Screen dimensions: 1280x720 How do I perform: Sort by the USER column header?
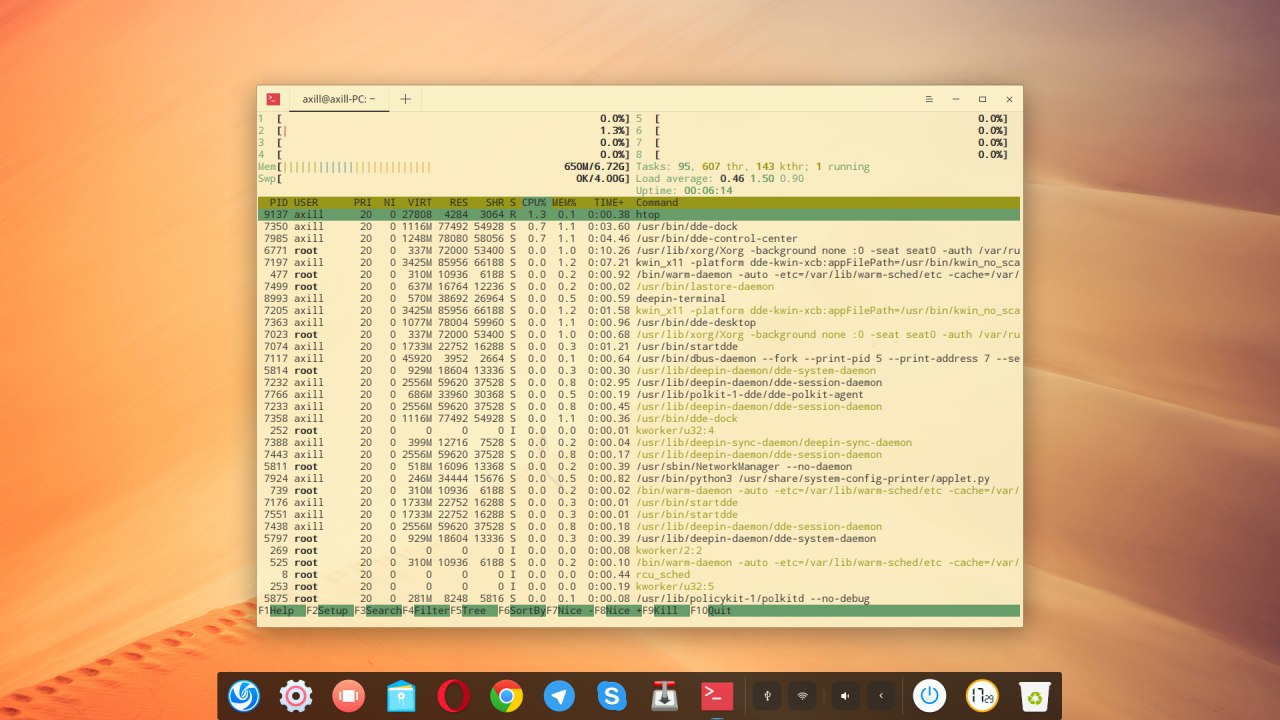point(306,203)
